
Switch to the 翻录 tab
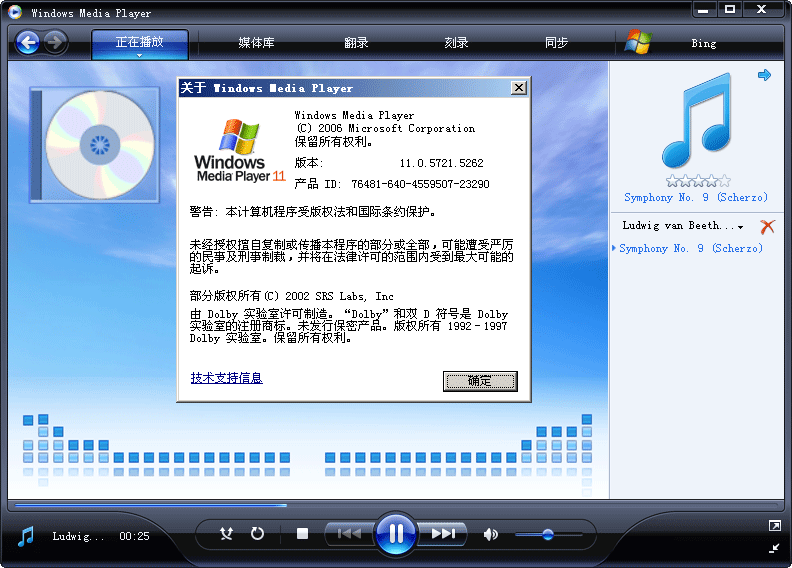[355, 43]
